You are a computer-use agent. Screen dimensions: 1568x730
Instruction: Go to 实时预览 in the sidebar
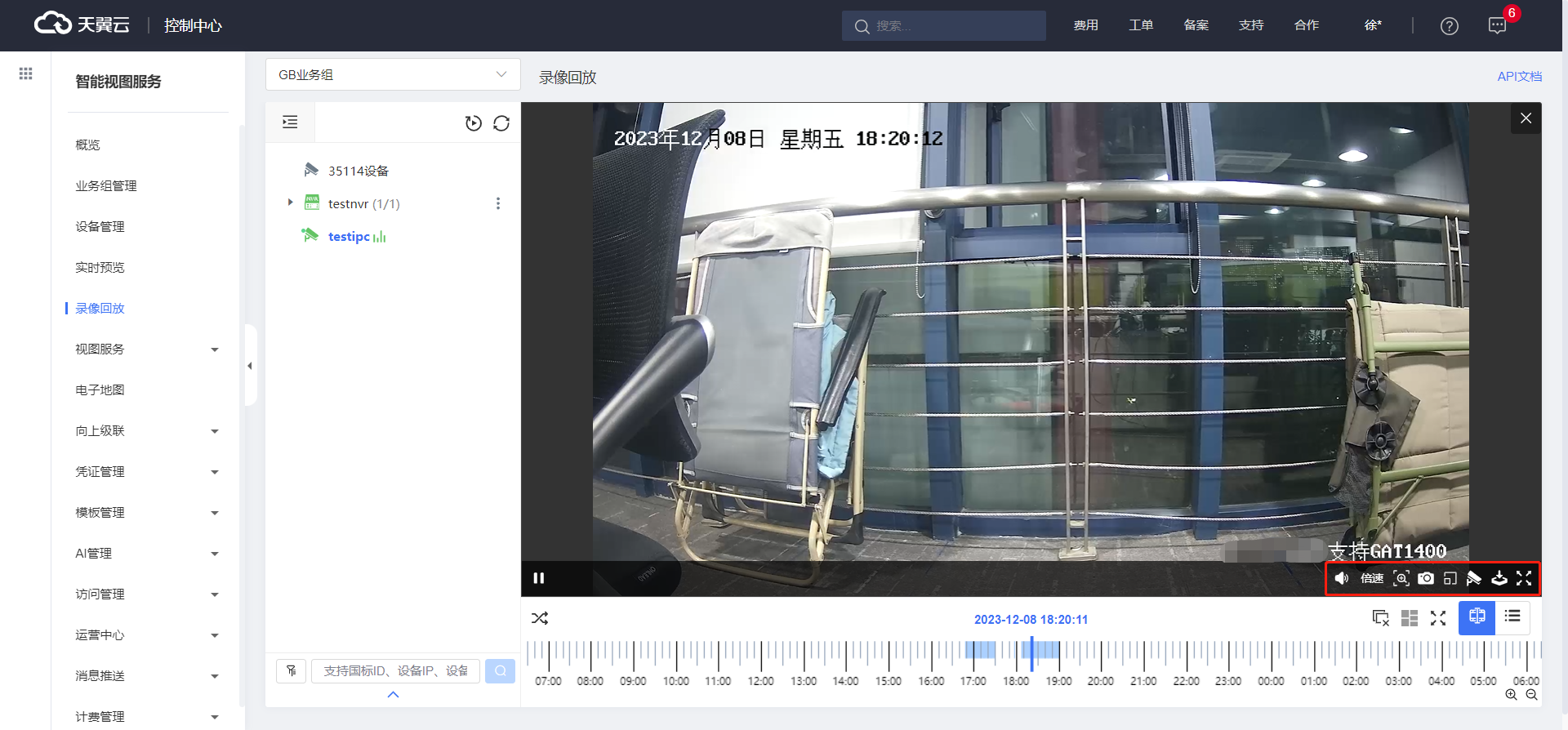point(100,268)
